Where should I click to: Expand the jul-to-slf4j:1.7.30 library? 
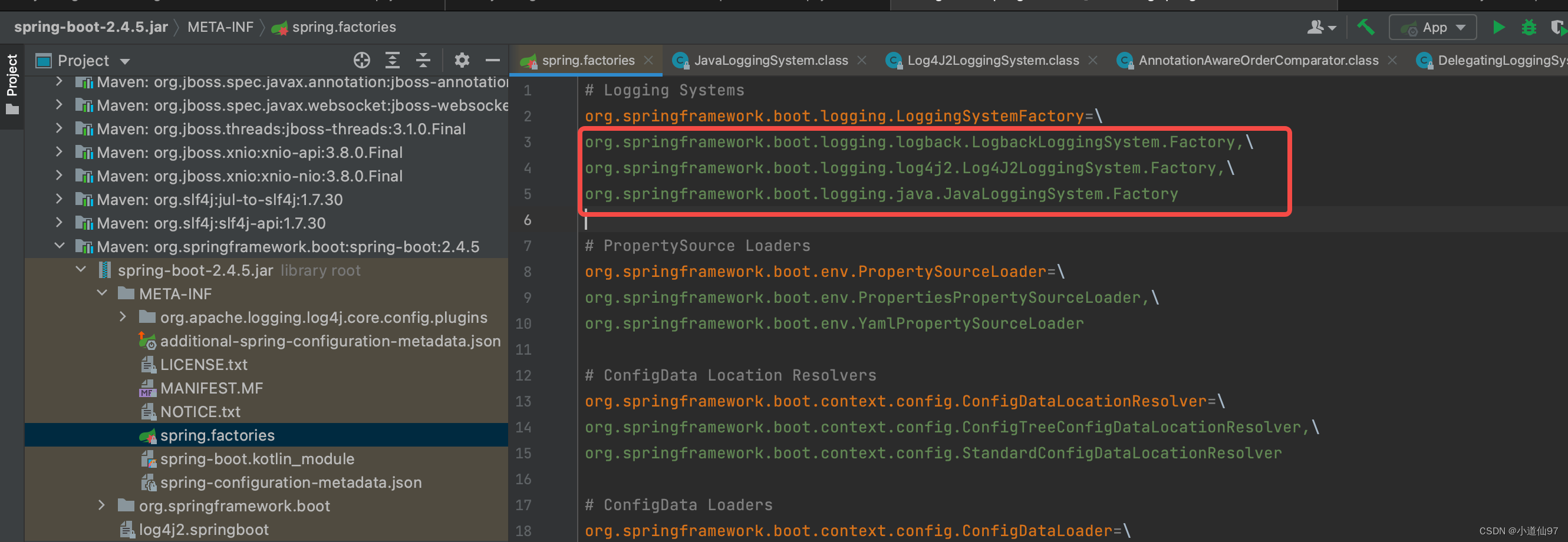58,199
